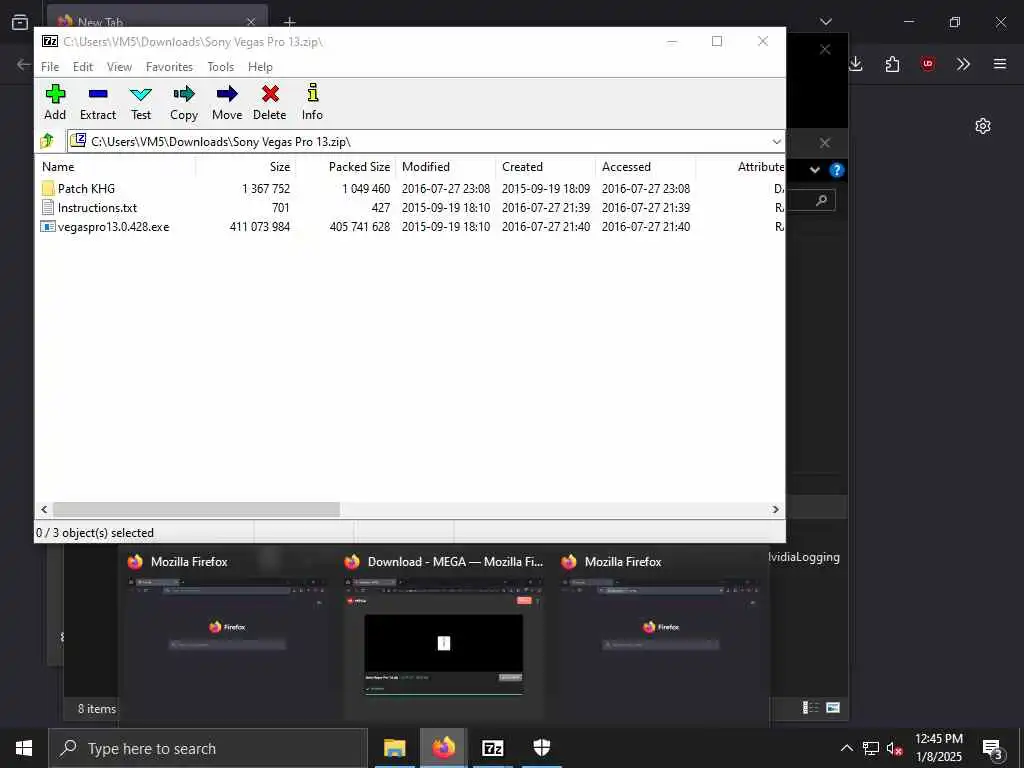Open Firefox downloads arrow icon
The width and height of the screenshot is (1024, 768).
pos(856,63)
